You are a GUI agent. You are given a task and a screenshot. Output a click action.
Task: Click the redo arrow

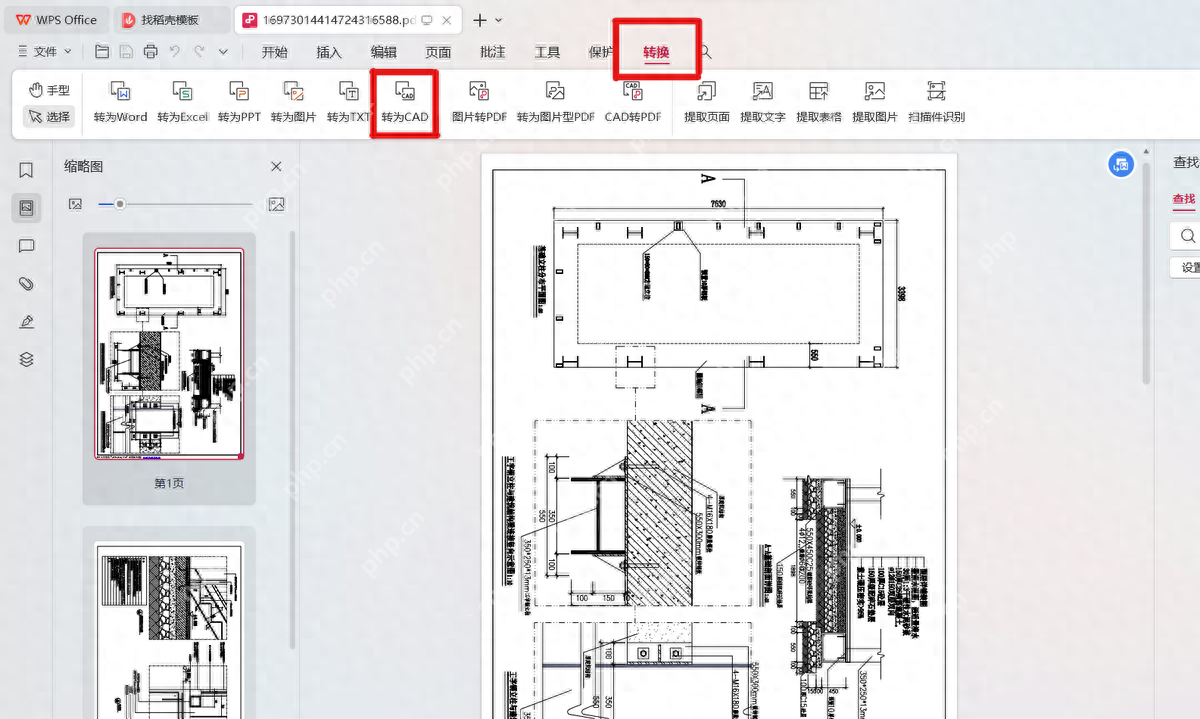click(x=199, y=51)
